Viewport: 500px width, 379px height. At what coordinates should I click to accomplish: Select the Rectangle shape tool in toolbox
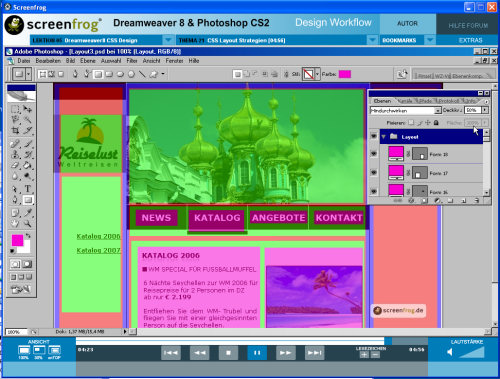coord(28,200)
